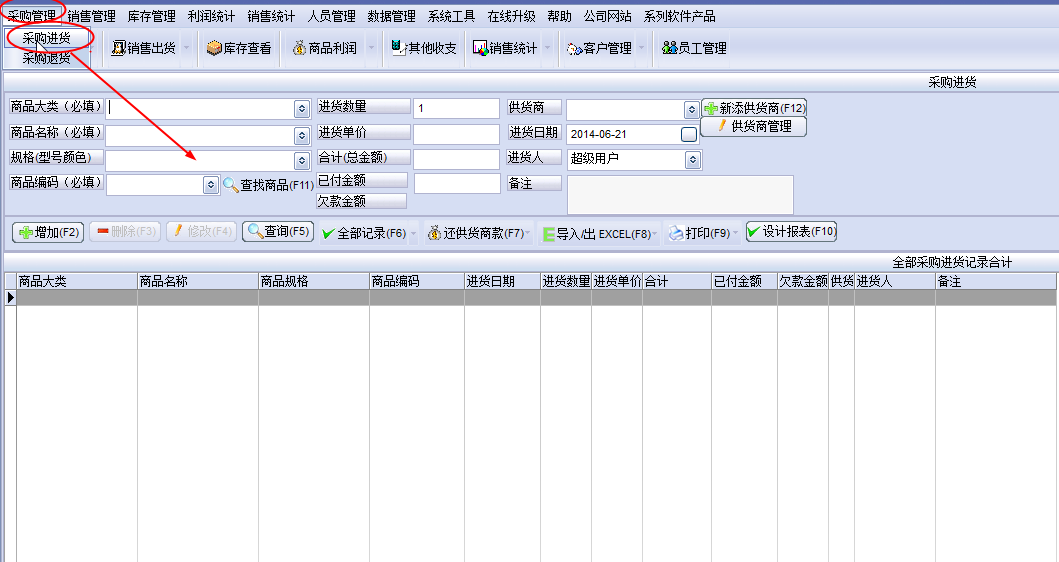This screenshot has height=562, width=1059.
Task: Open 其他收支 in the toolbar
Action: pyautogui.click(x=398, y=48)
